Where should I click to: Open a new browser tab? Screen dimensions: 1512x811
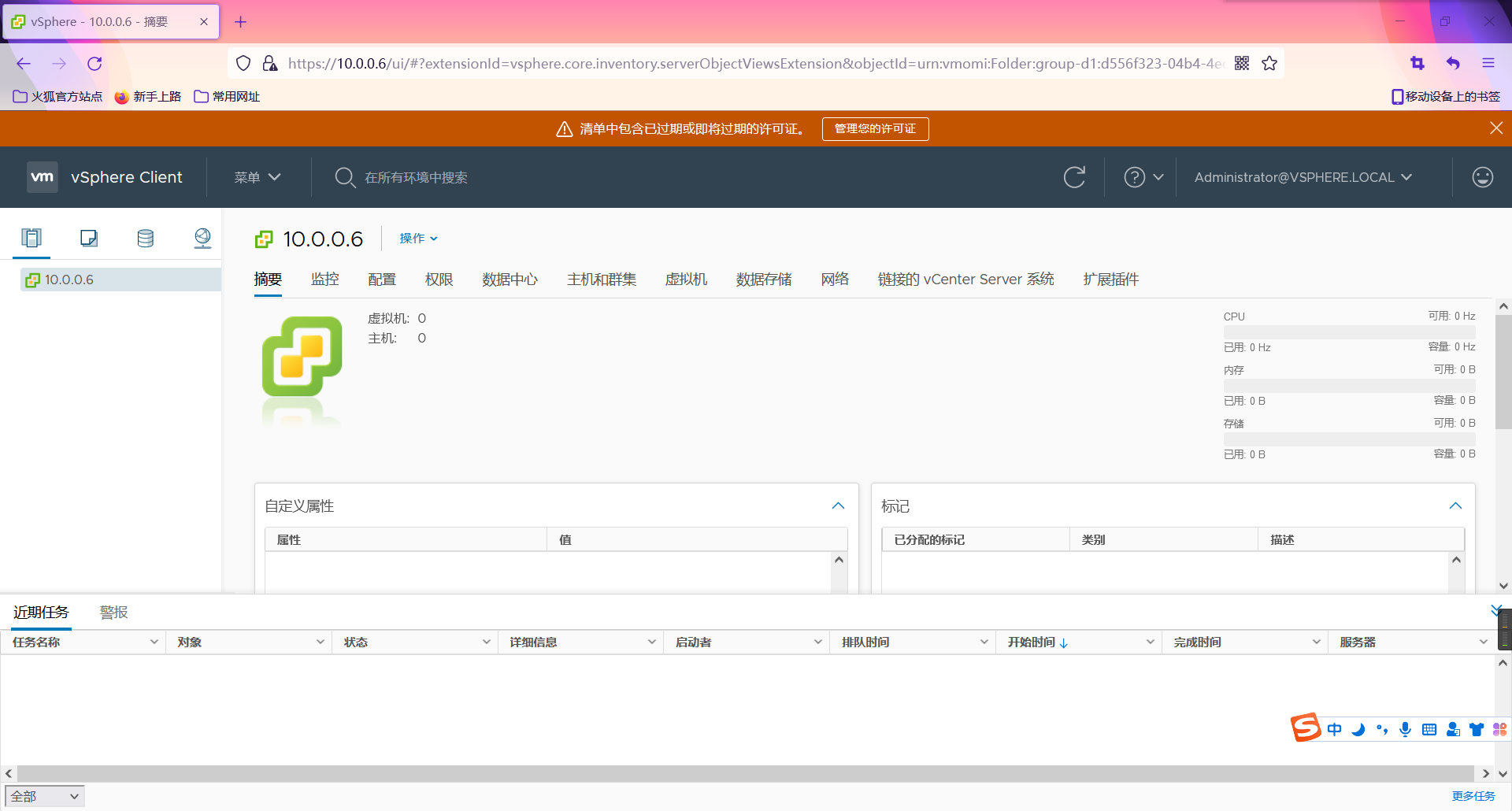click(x=241, y=22)
